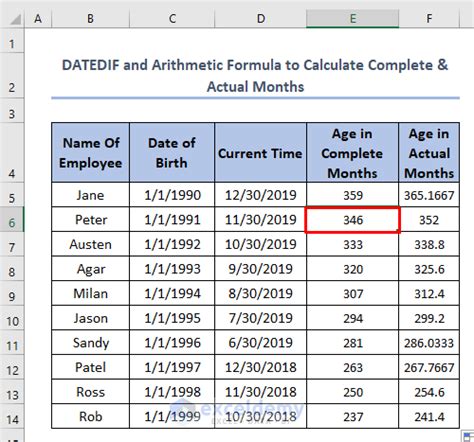The image size is (474, 442).
Task: Select column F header
Action: point(429,19)
